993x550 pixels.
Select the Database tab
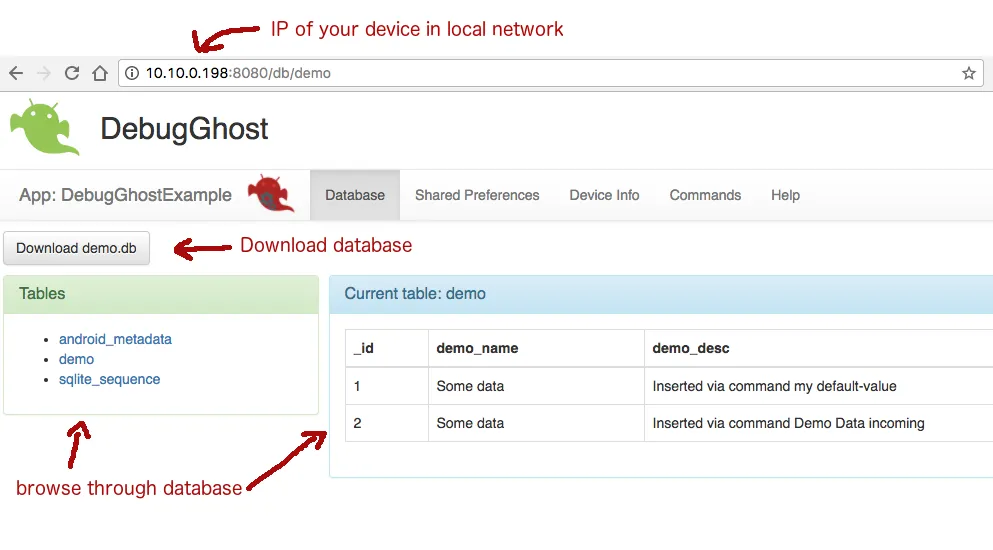pos(355,195)
